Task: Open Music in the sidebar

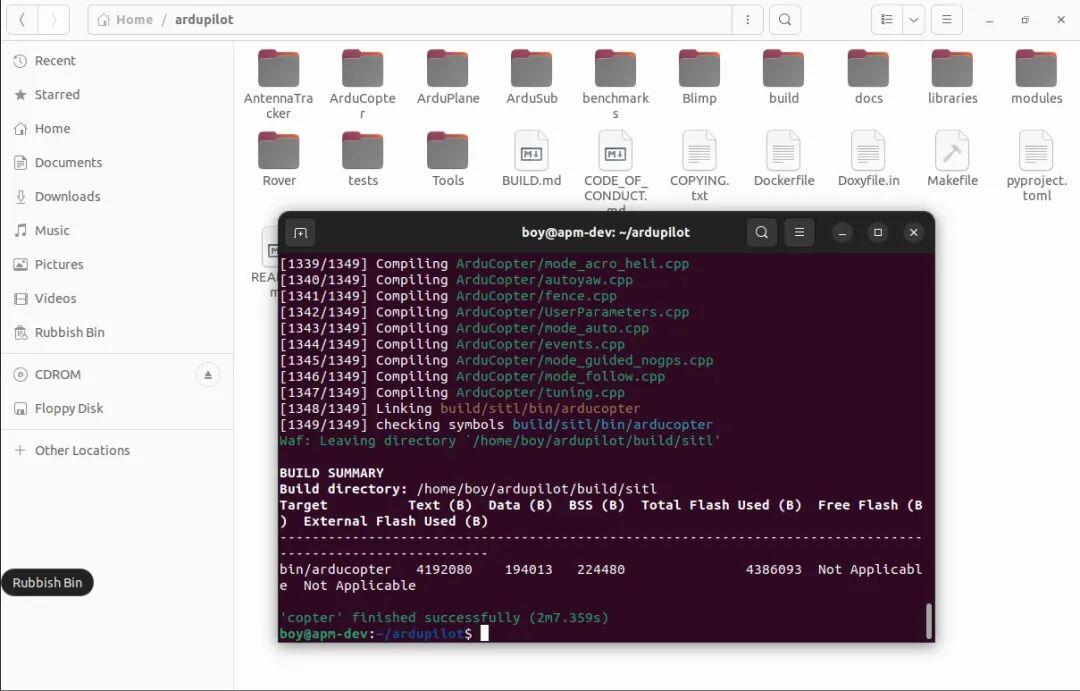Action: pos(117,230)
